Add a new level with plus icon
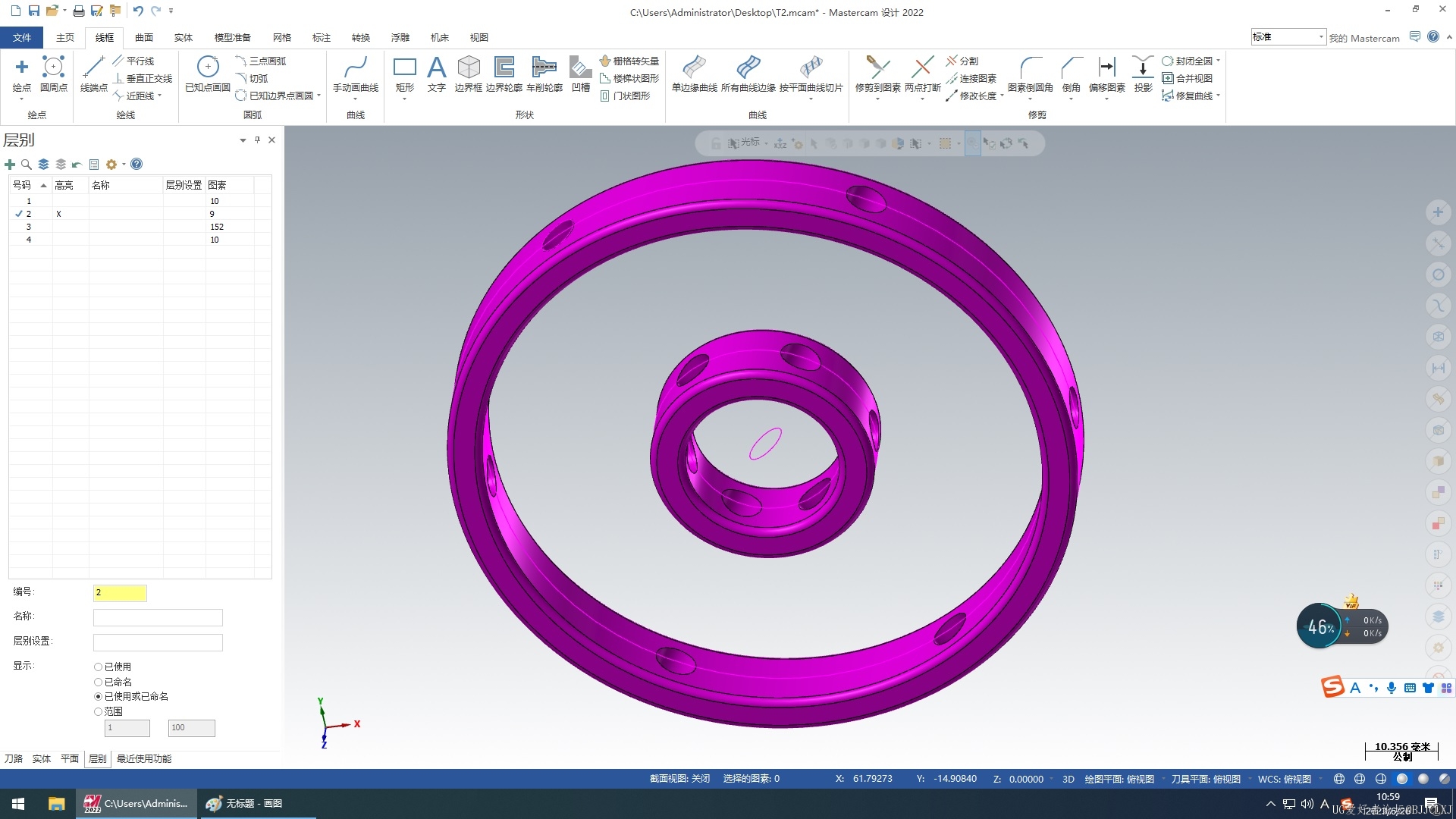Image resolution: width=1456 pixels, height=819 pixels. point(10,165)
